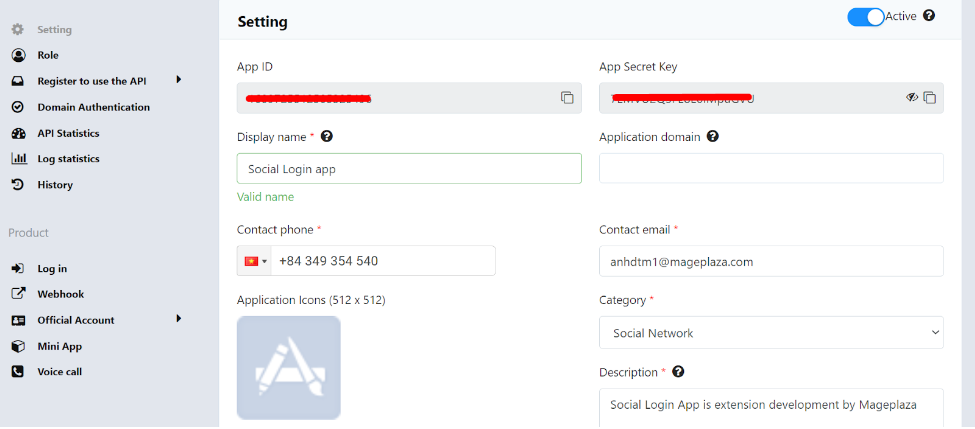Toggle the Active switch off
This screenshot has height=429, width=975.
tap(865, 17)
